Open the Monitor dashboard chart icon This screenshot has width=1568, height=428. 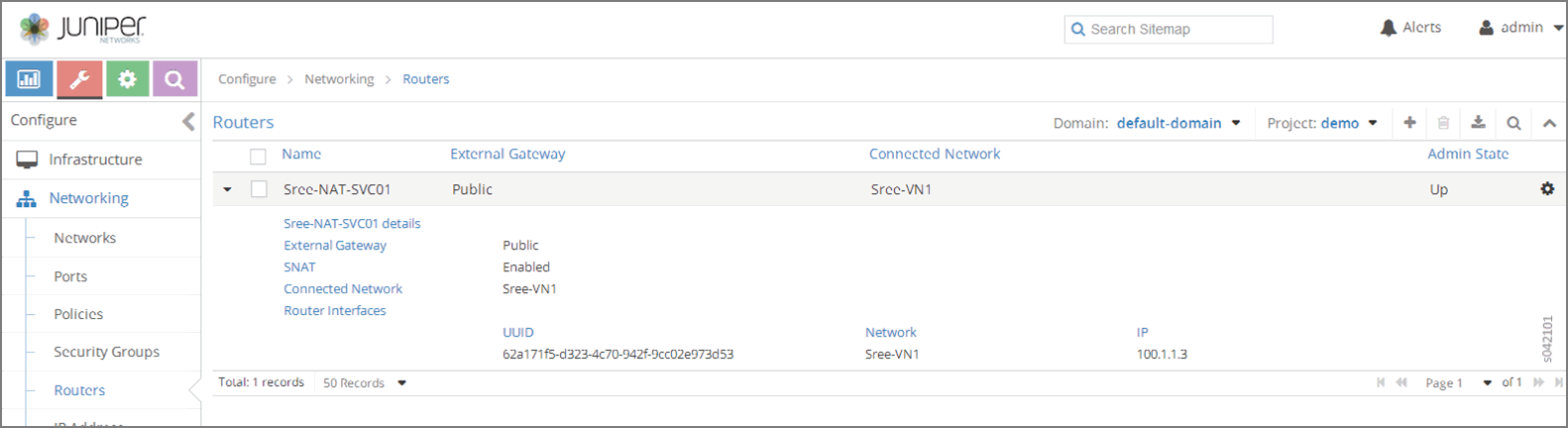29,79
